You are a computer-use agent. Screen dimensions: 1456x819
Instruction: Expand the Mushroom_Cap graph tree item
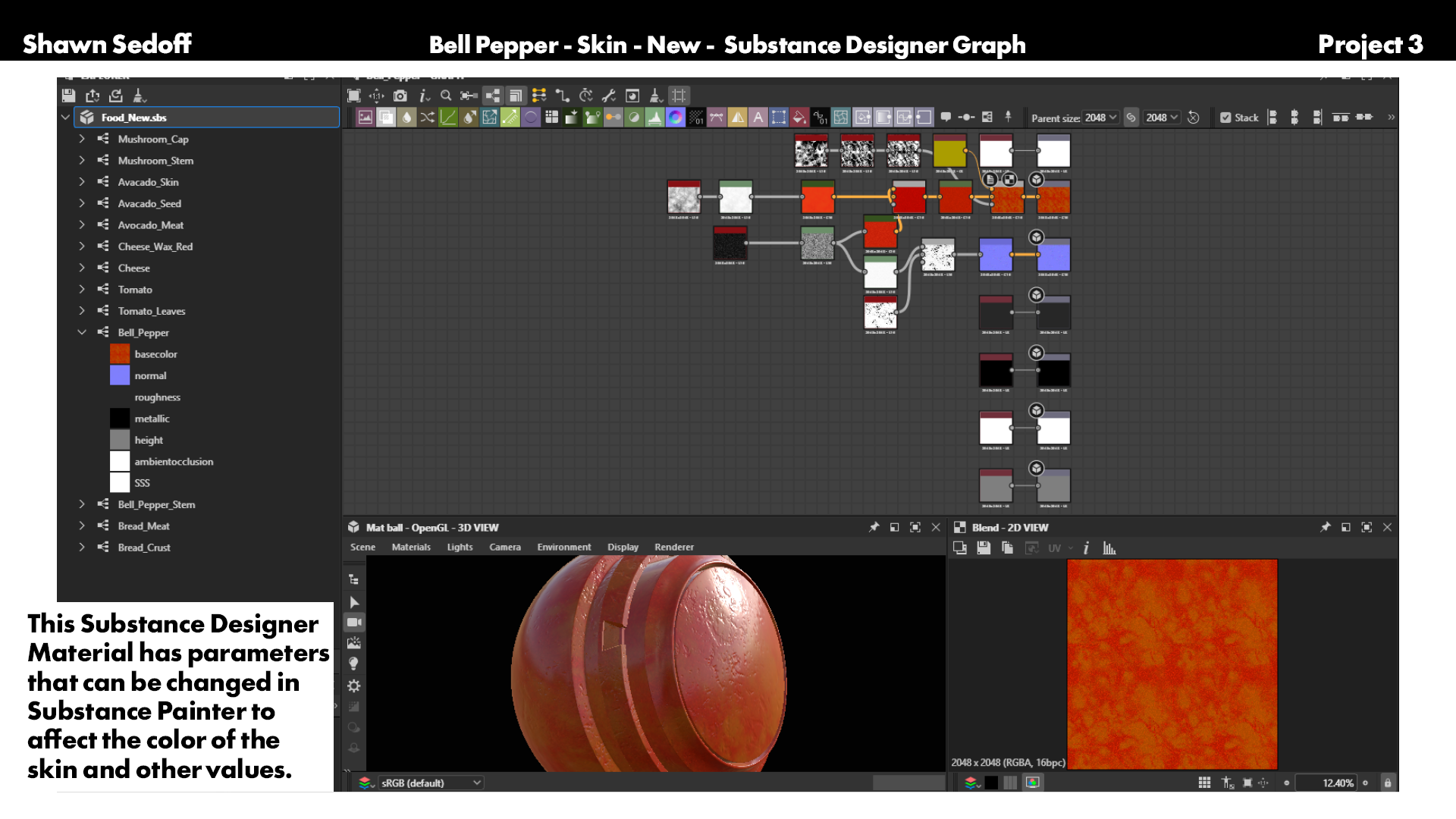coord(82,139)
